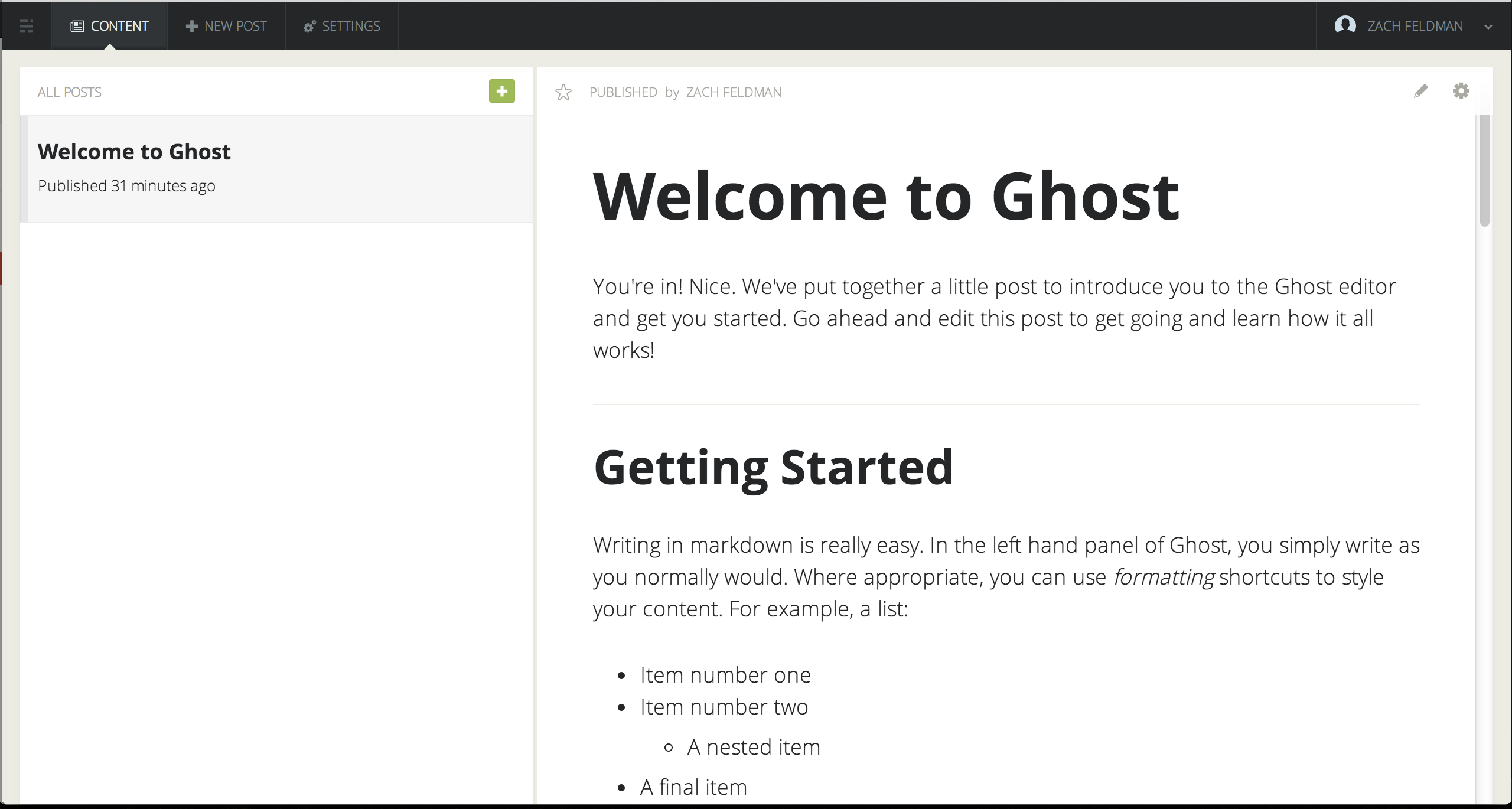Click the Welcome to Ghost preview title
Image resolution: width=1512 pixels, height=809 pixels.
pyautogui.click(x=886, y=196)
